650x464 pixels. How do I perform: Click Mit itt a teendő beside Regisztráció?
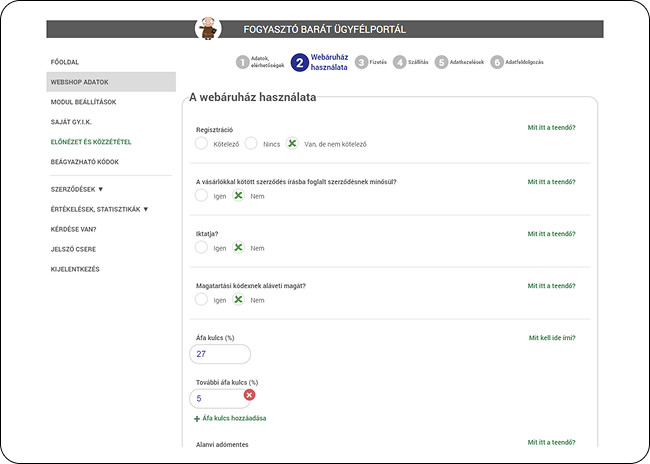(x=551, y=128)
